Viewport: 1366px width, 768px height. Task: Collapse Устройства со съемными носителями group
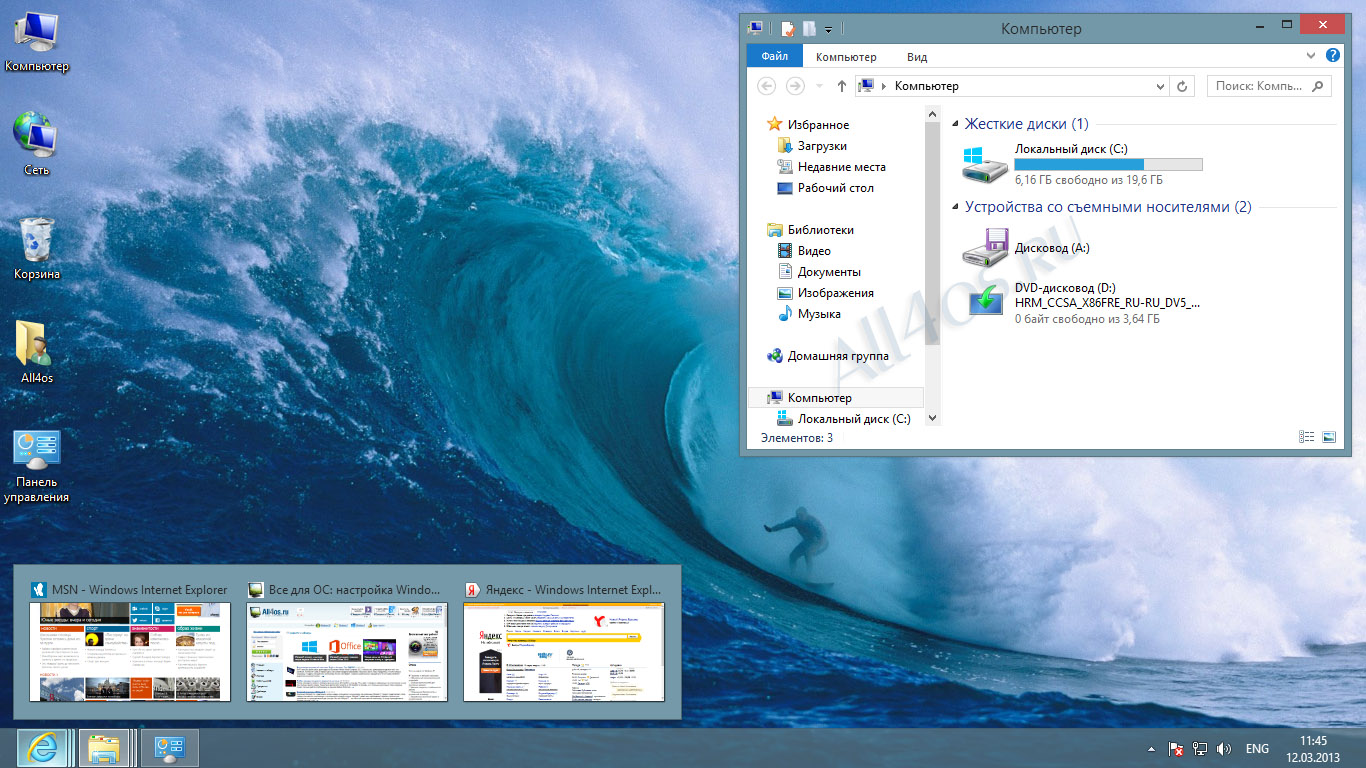(955, 207)
